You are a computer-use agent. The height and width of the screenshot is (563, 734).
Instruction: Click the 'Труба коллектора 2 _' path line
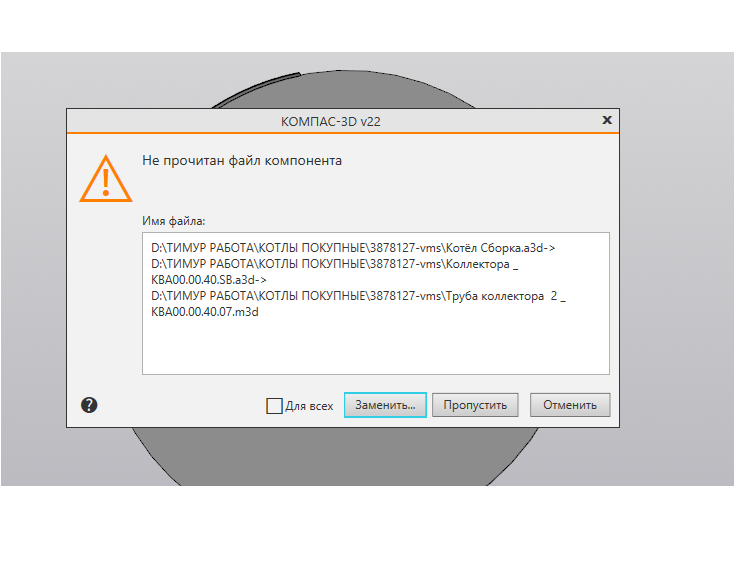tap(358, 296)
